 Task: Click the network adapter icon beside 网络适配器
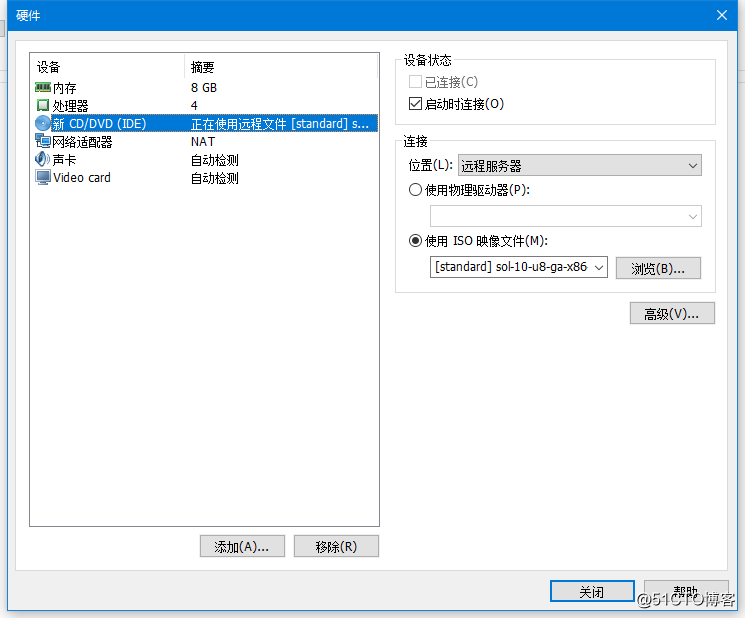(43, 141)
